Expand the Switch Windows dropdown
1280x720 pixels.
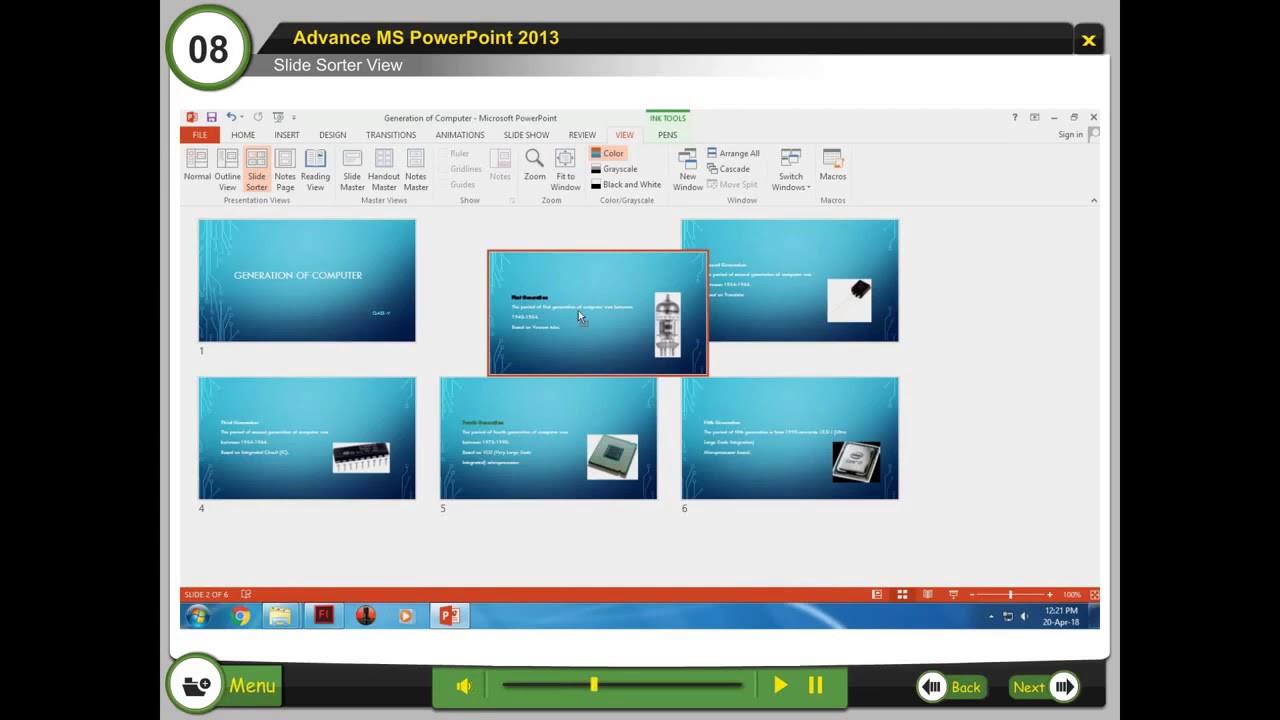(790, 169)
